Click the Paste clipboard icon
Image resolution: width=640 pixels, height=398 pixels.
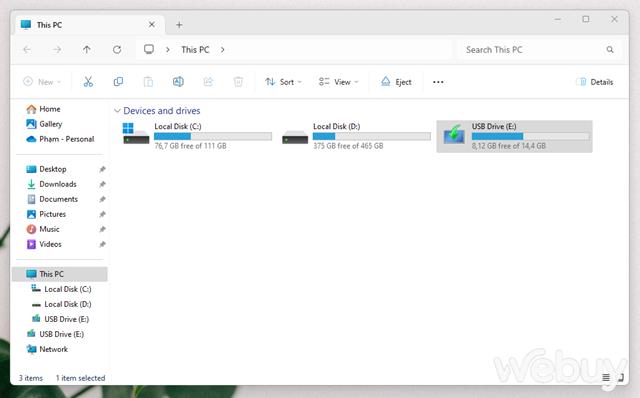click(148, 82)
